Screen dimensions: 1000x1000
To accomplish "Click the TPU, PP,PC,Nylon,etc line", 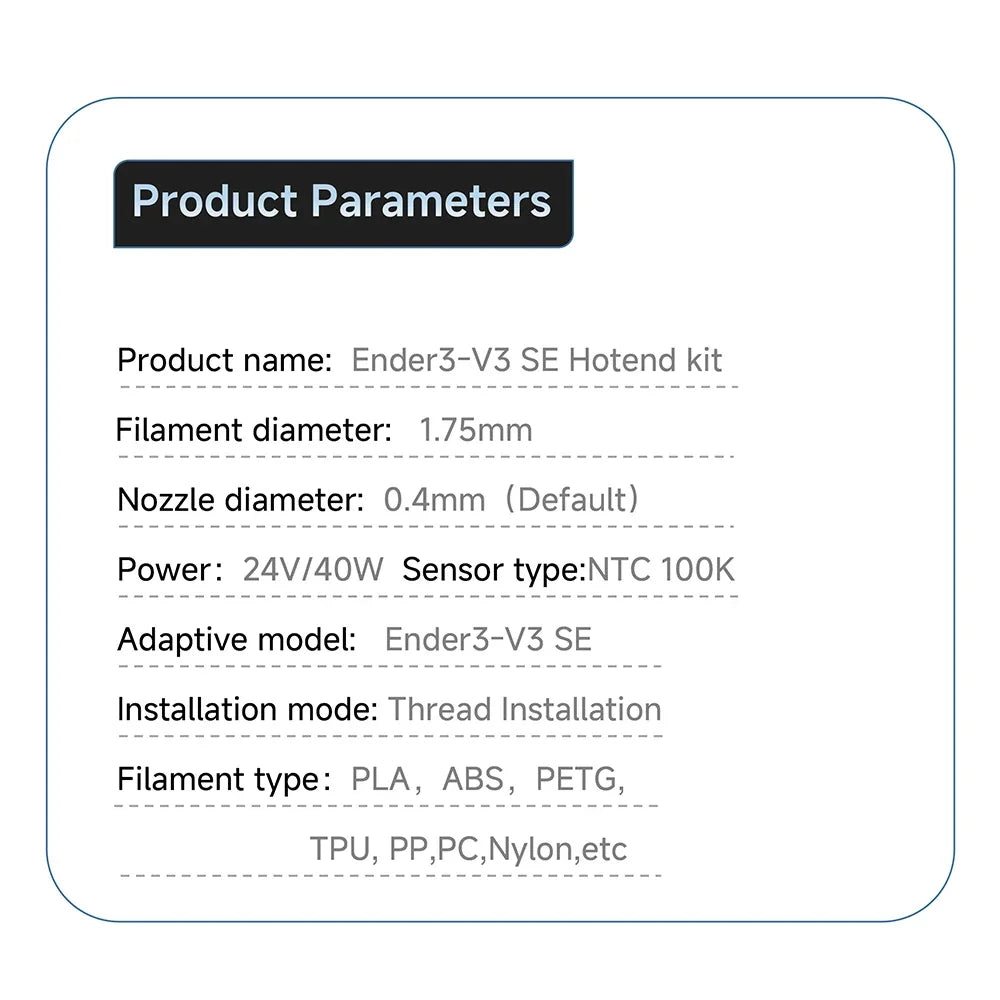I will pos(468,849).
